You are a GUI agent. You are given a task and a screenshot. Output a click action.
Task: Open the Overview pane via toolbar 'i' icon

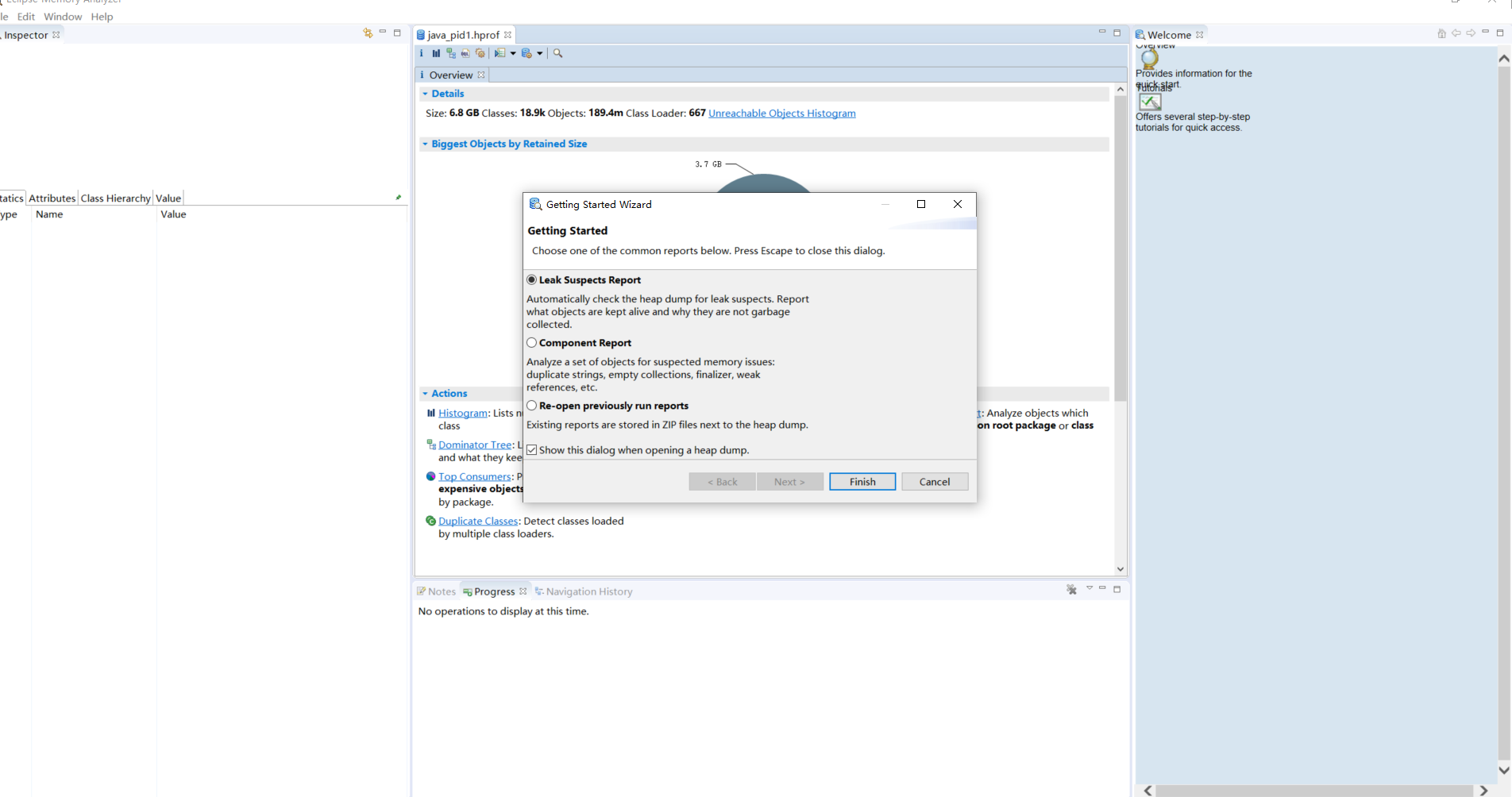[x=422, y=53]
